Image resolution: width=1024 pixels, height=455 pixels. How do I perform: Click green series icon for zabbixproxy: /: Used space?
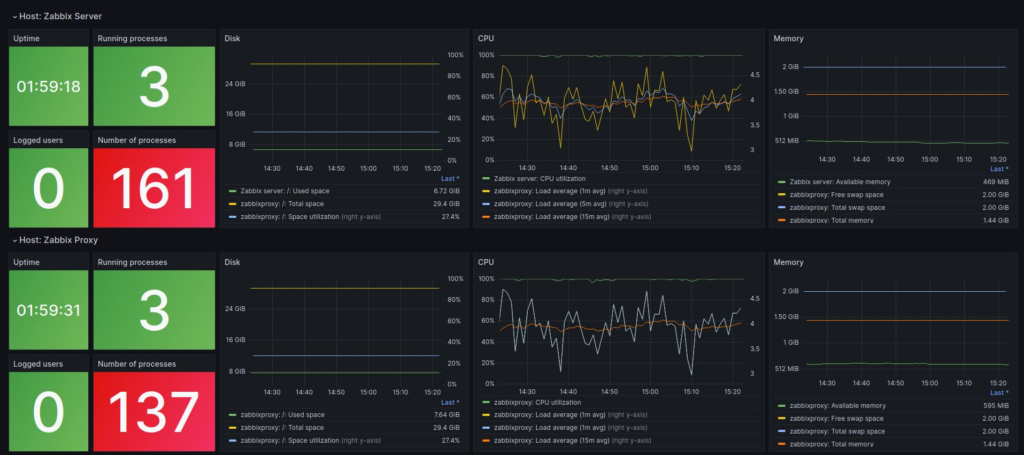click(233, 414)
